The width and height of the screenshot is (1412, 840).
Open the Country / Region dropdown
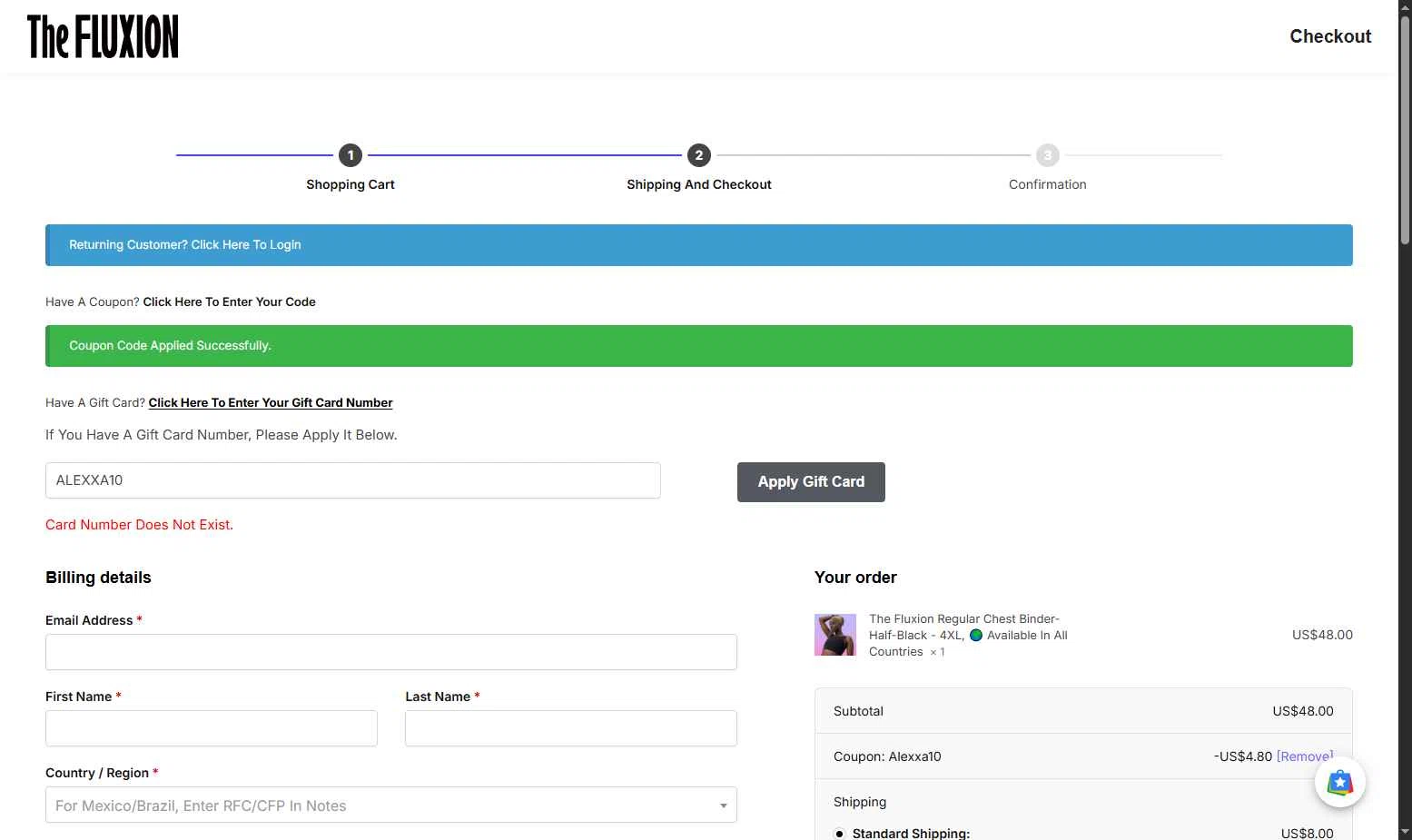tap(391, 805)
